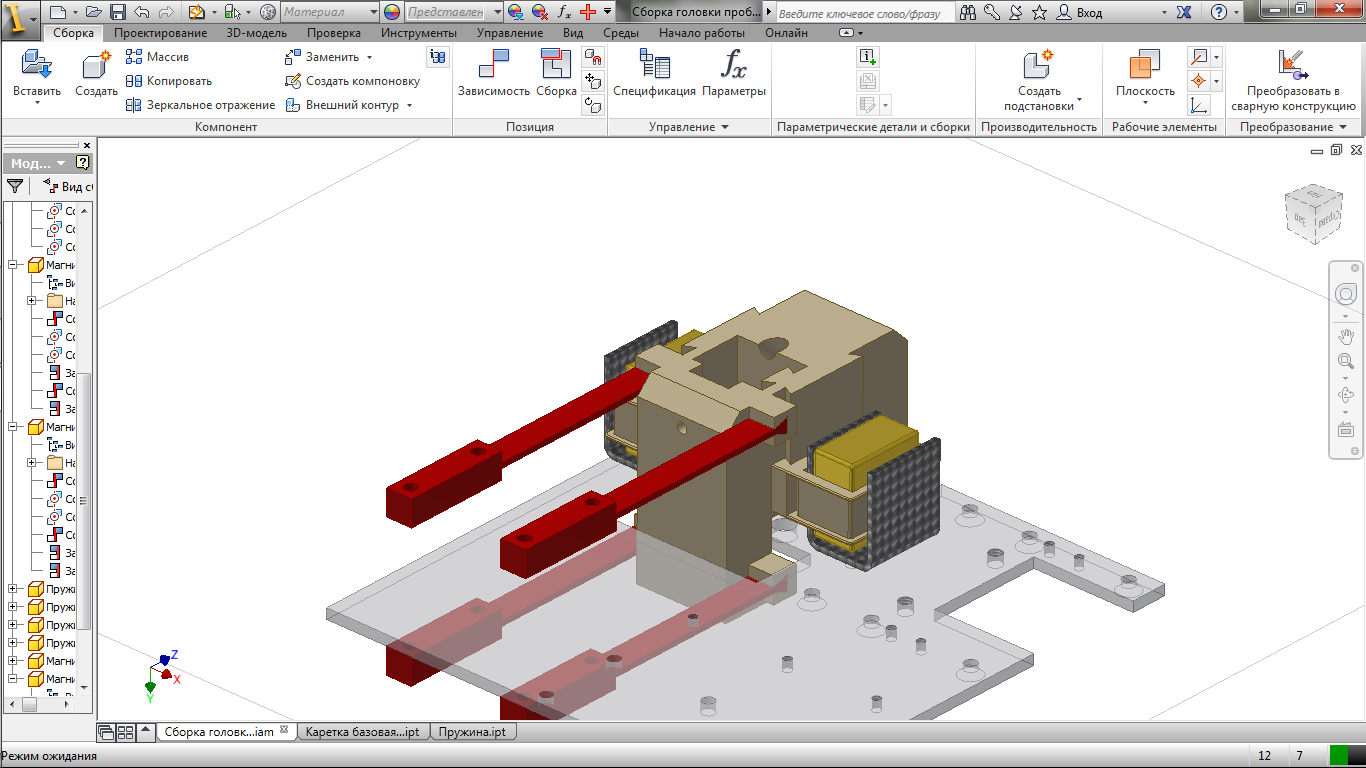
Task: Switch to Пружина.ipt document tab
Action: [x=471, y=732]
